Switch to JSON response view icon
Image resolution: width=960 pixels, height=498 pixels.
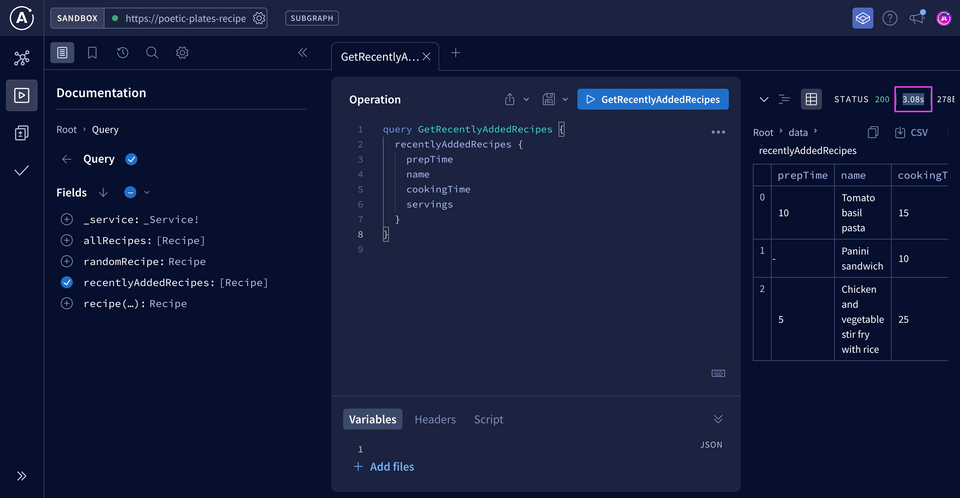(x=784, y=99)
